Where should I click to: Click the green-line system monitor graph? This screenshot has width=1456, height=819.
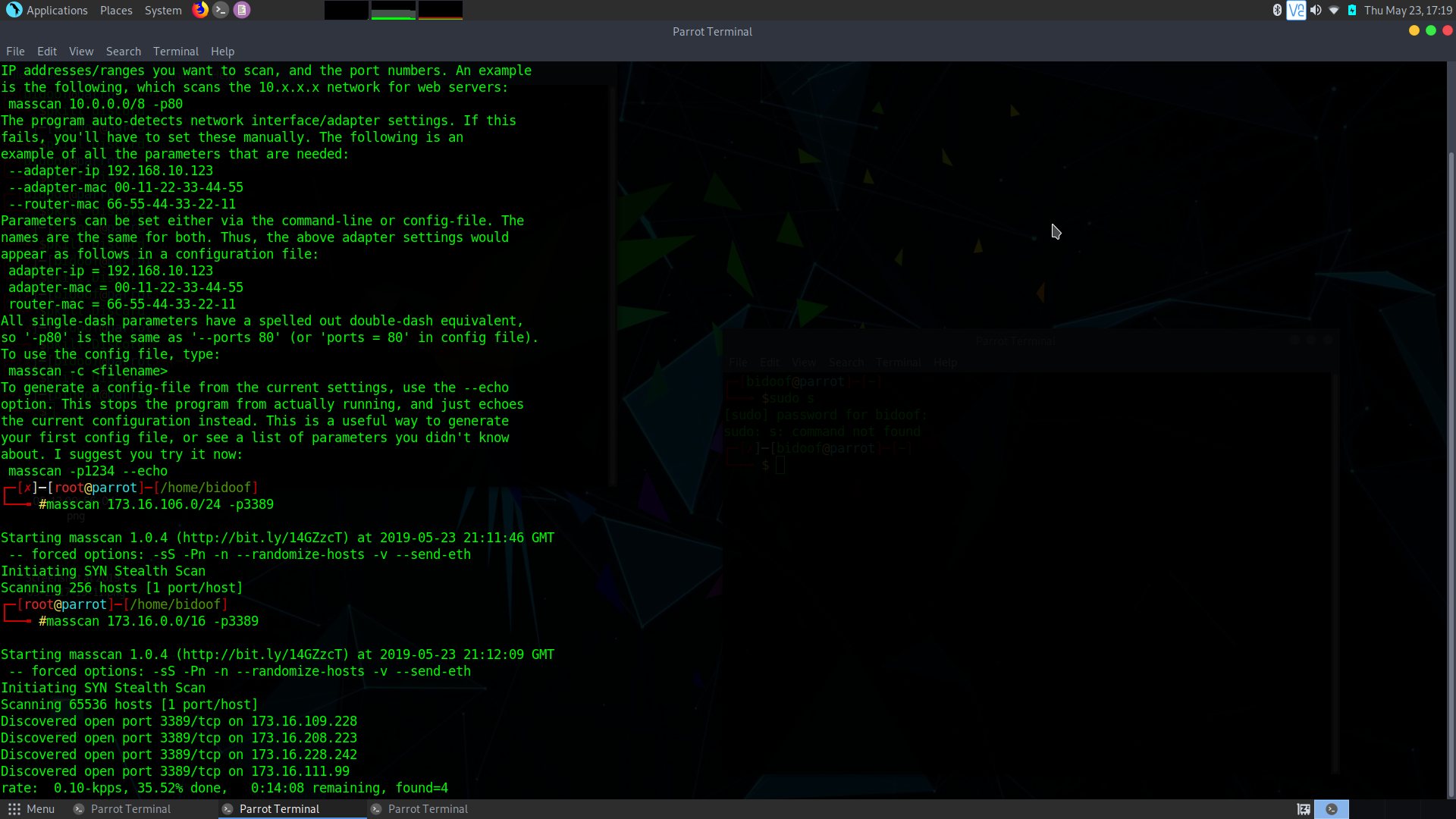(x=393, y=10)
